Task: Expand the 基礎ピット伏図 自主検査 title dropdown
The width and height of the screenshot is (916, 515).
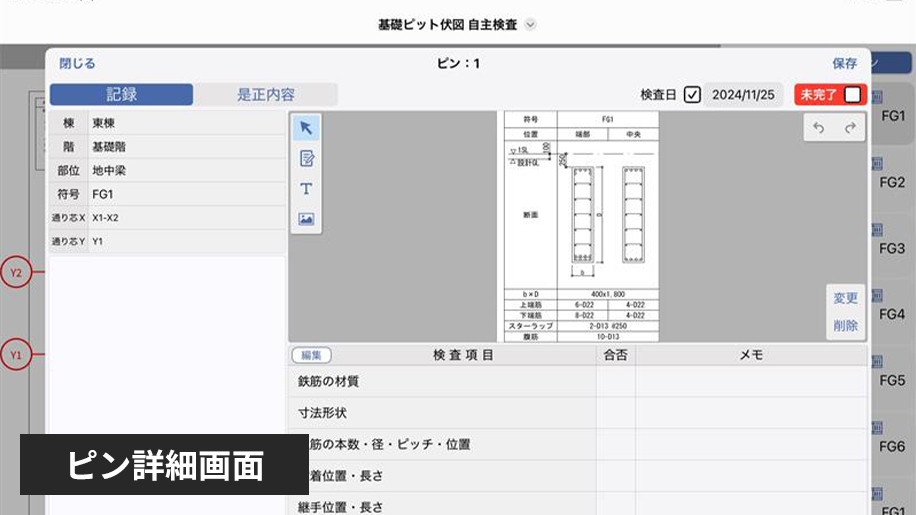Action: point(530,24)
